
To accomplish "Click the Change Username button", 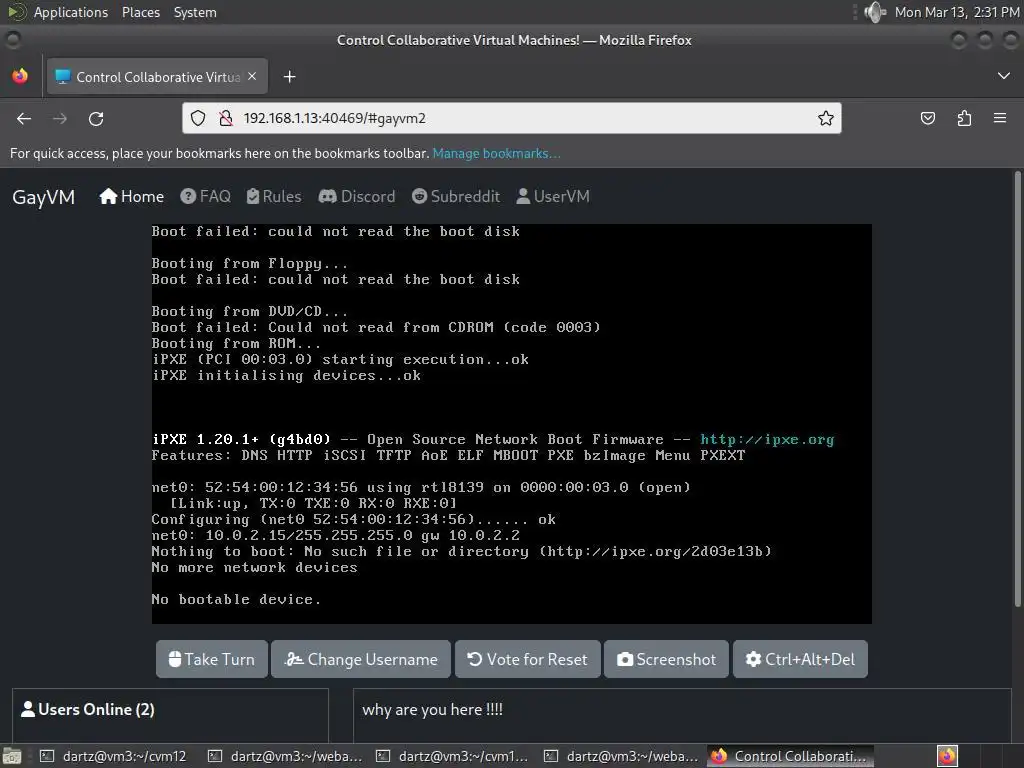I will pyautogui.click(x=360, y=660).
